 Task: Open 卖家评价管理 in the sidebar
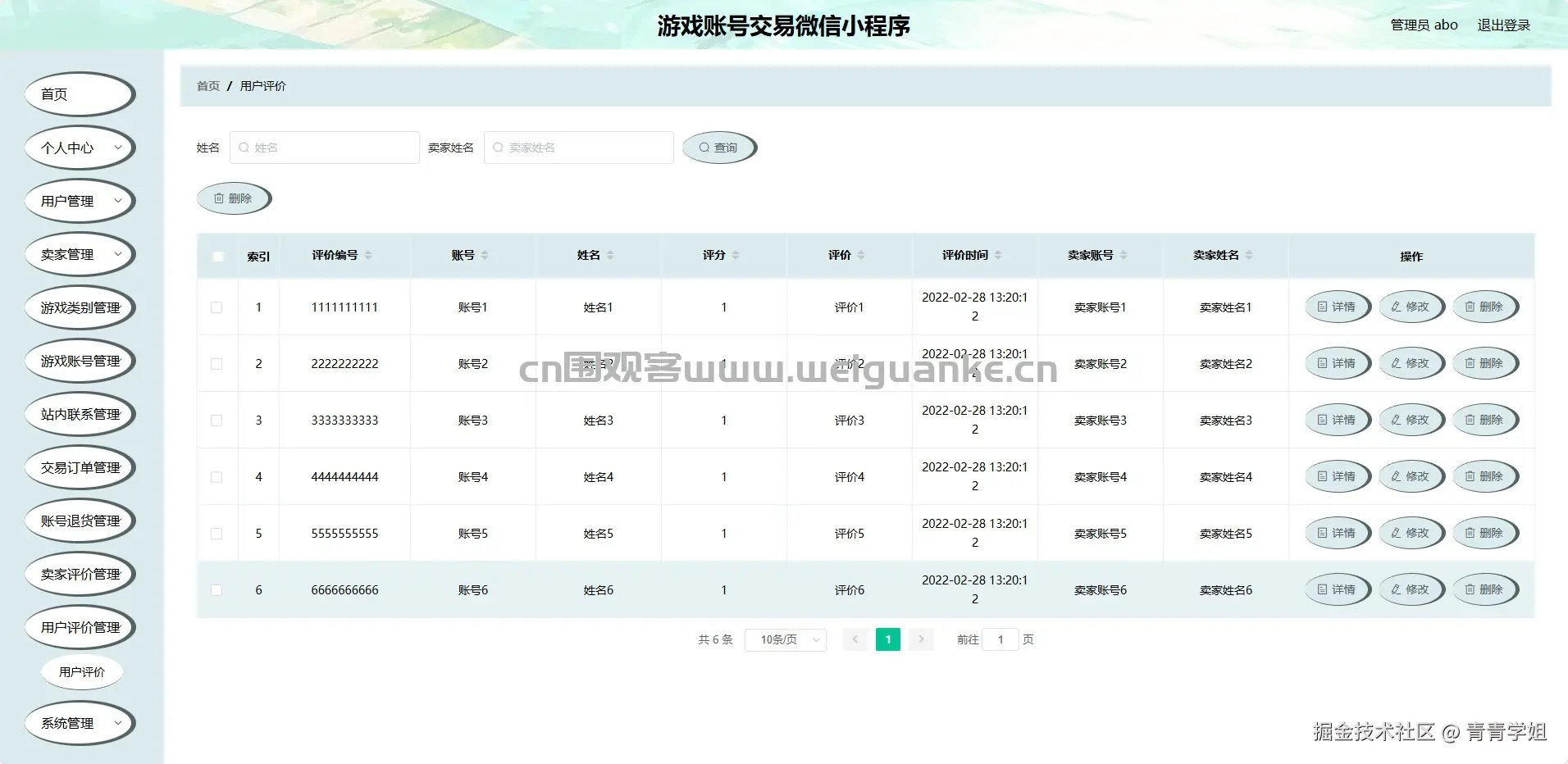[80, 574]
